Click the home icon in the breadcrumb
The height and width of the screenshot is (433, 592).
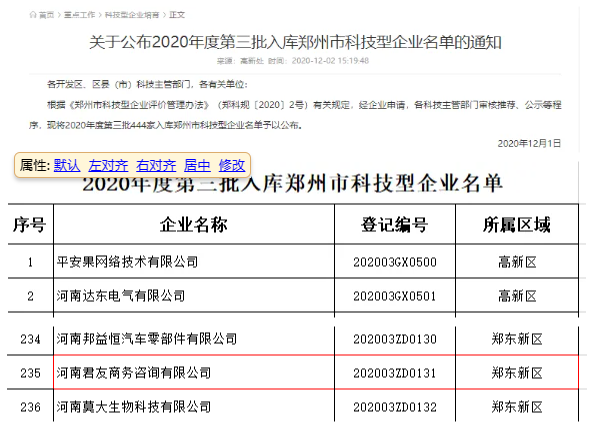[33, 15]
